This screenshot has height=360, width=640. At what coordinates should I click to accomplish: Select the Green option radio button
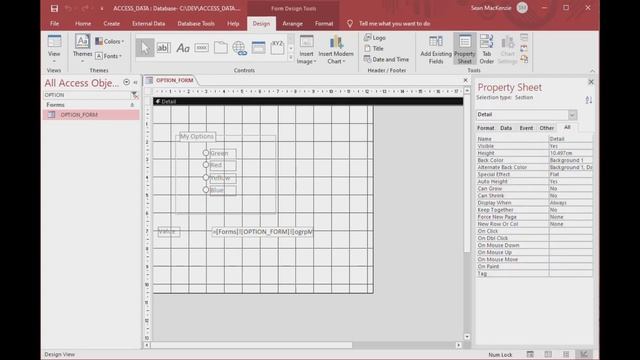(x=206, y=153)
